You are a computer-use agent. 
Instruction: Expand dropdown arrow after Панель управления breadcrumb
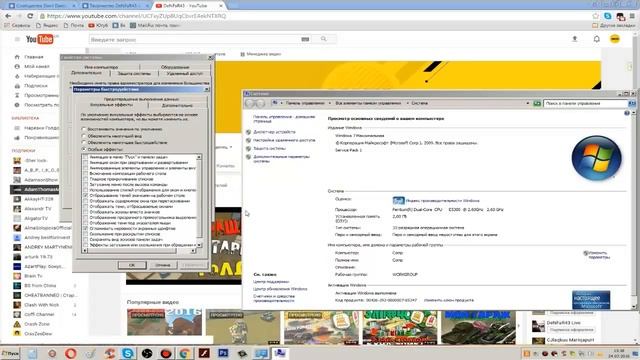pyautogui.click(x=330, y=103)
